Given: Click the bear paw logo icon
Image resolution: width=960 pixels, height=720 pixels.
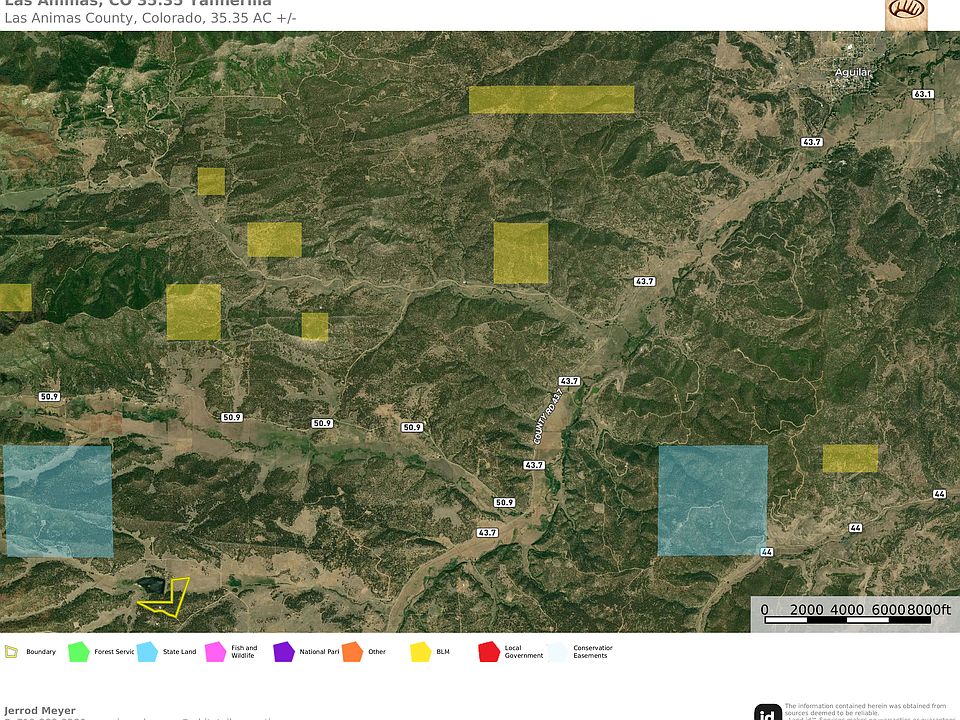Looking at the screenshot, I should pos(907,13).
